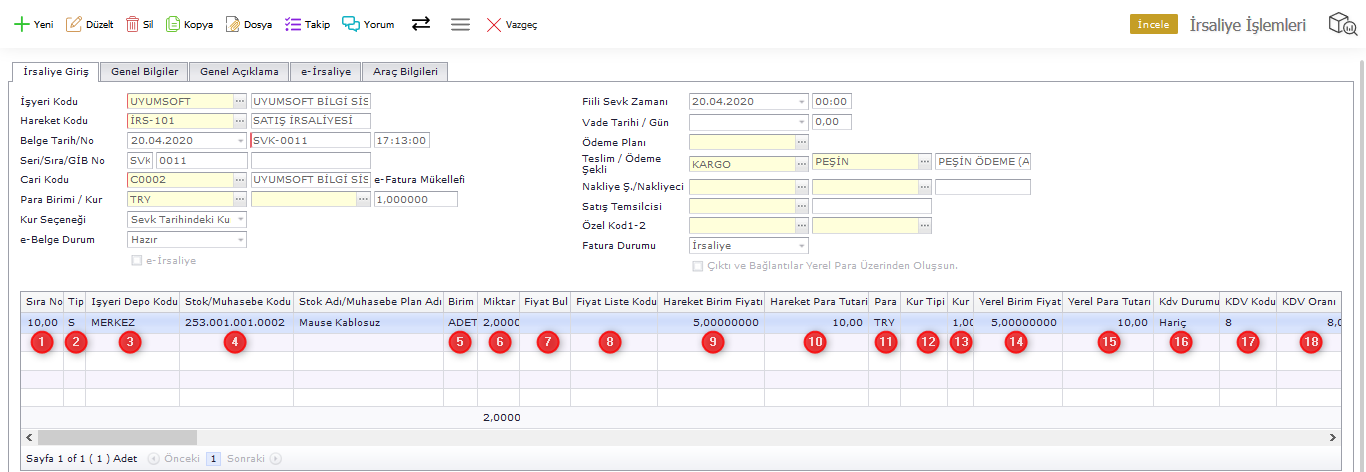The image size is (1366, 472).
Task: Click the swap arrows toolbar icon
Action: (421, 24)
